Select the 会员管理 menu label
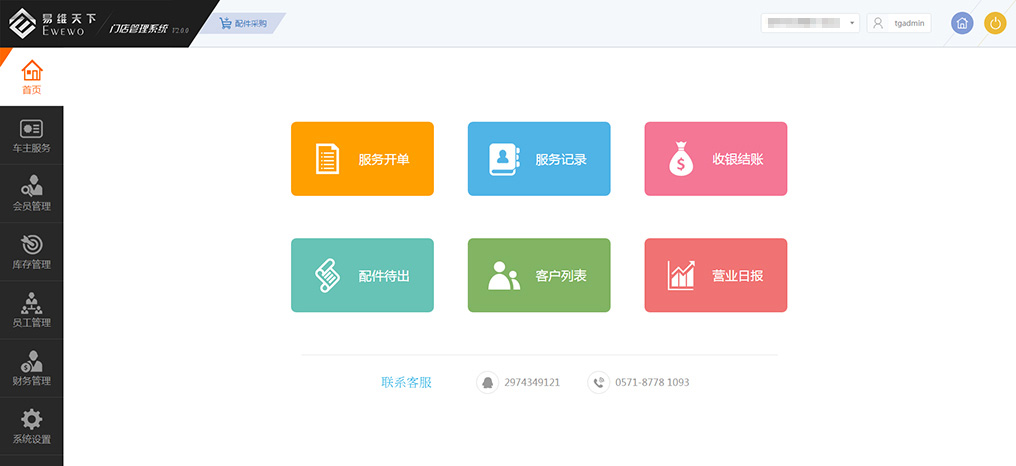The image size is (1016, 466). click(x=32, y=207)
